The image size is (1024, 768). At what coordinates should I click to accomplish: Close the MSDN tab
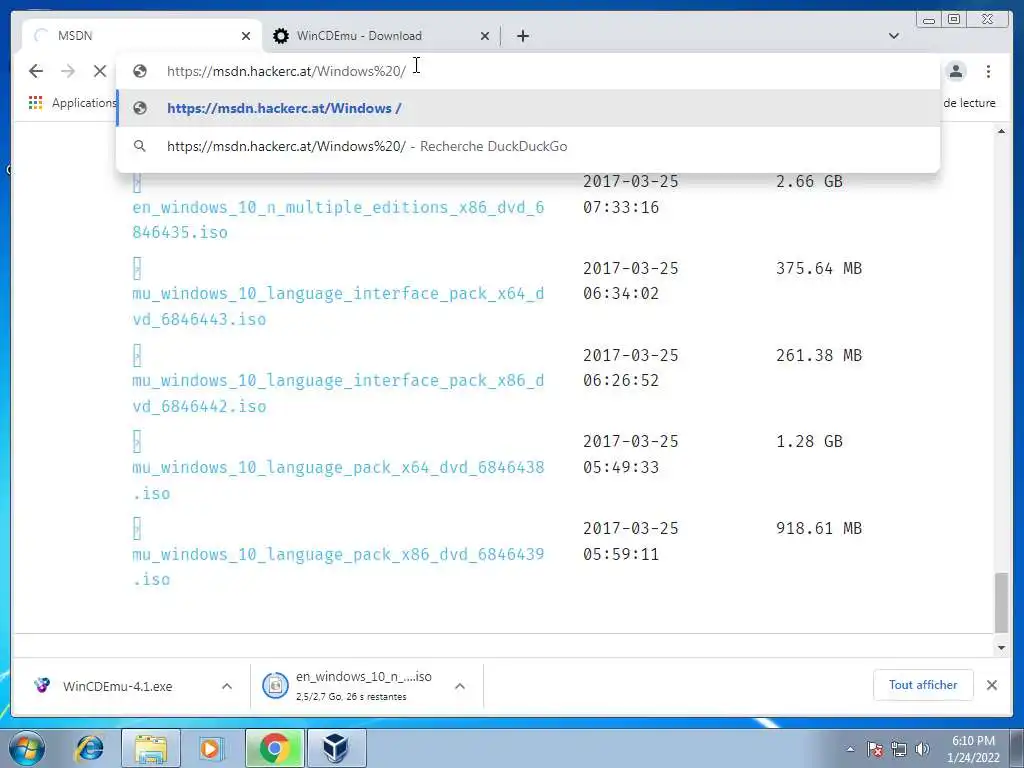[246, 36]
